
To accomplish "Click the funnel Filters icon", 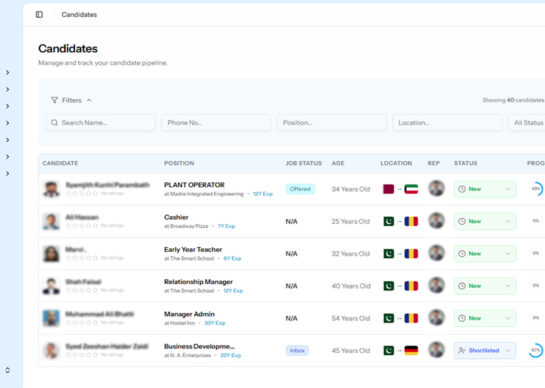I will click(54, 100).
